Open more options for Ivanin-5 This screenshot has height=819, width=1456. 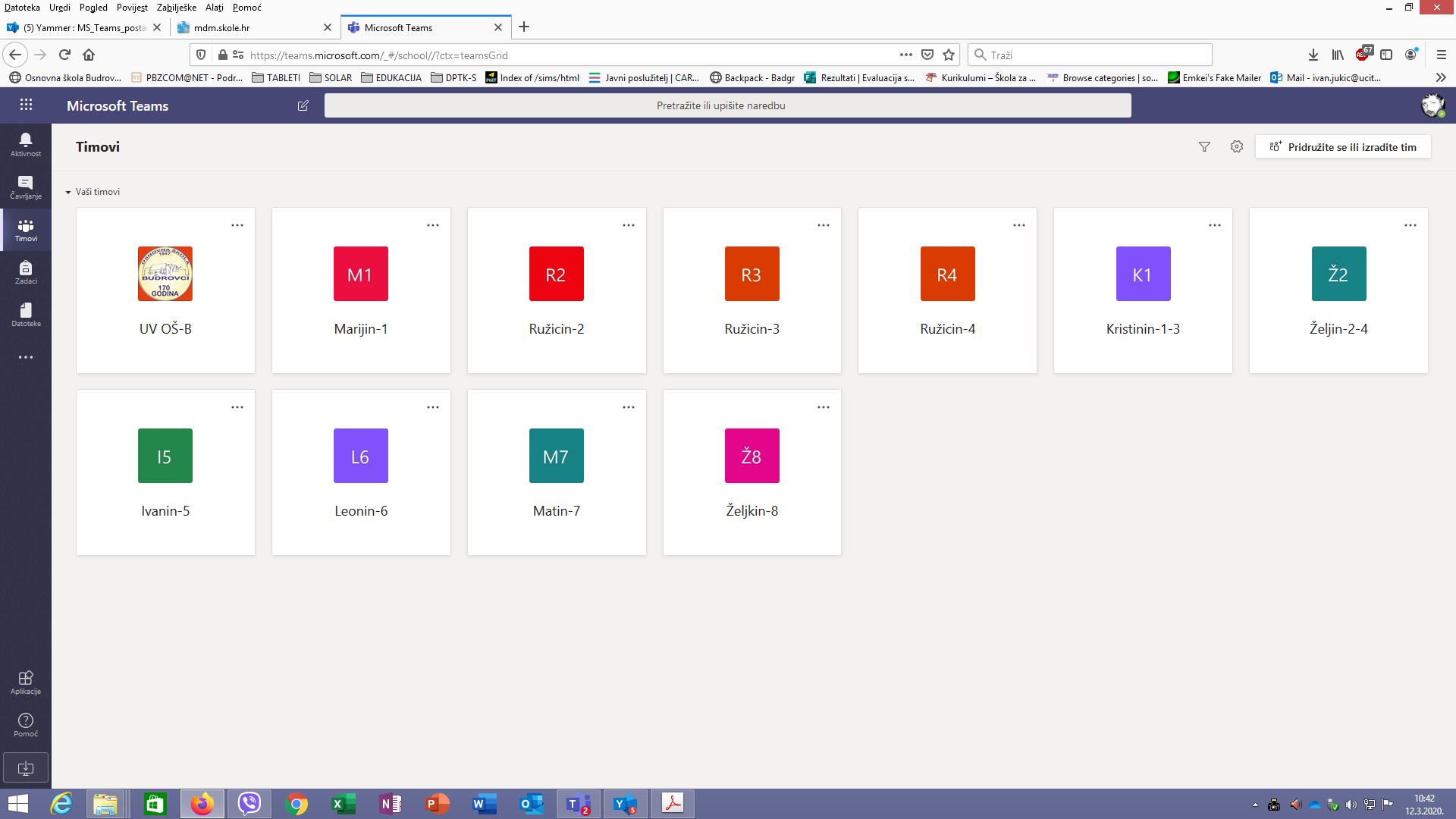click(x=237, y=407)
